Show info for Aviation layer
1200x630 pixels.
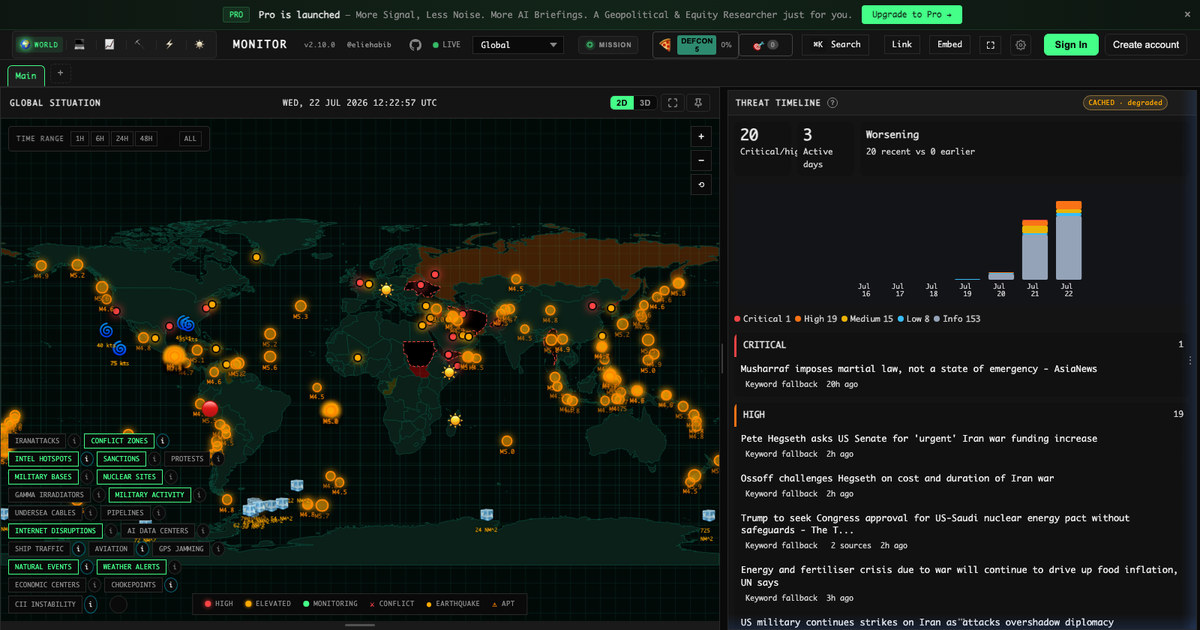(x=142, y=549)
